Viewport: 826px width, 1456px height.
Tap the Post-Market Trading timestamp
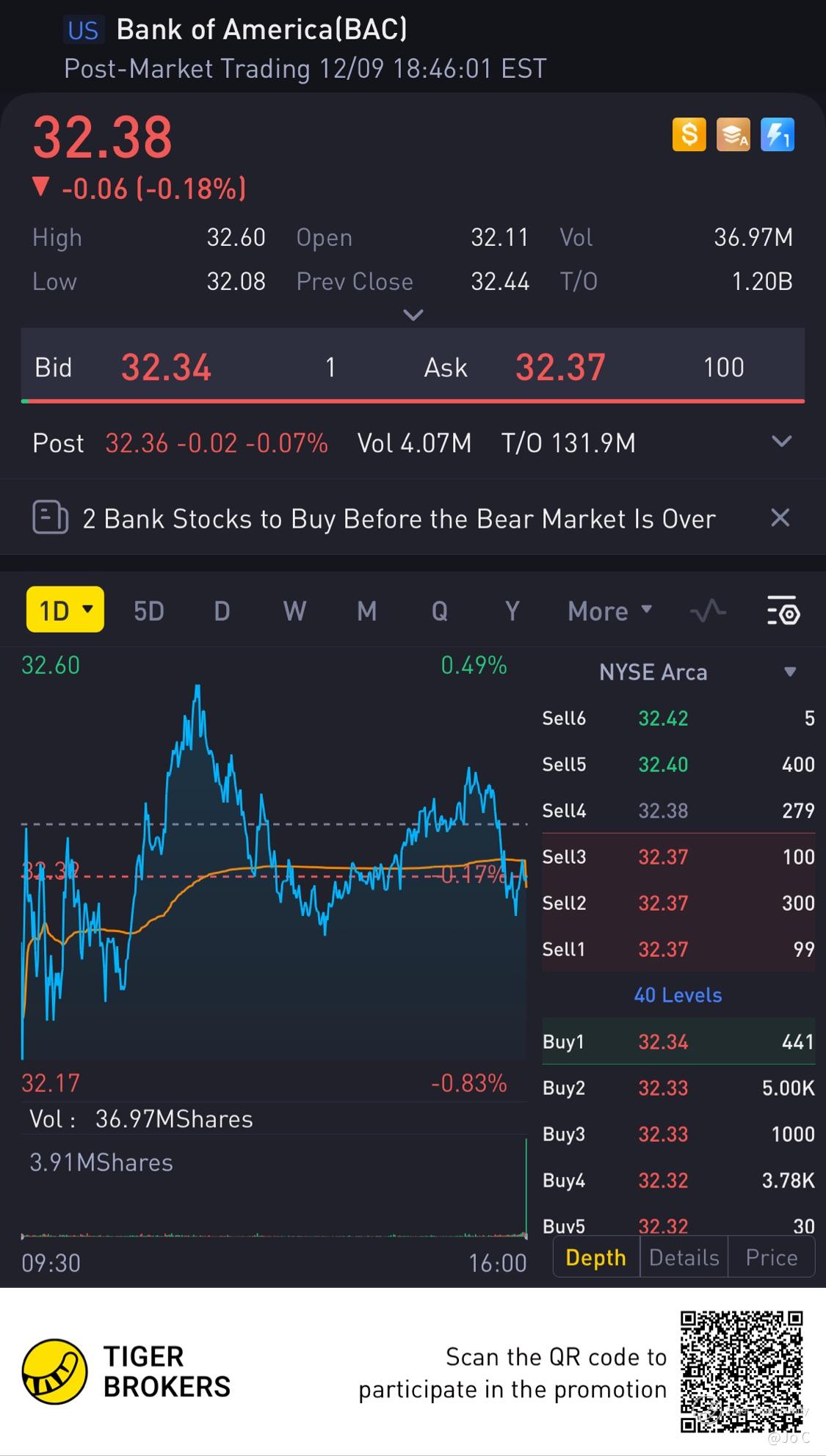click(x=305, y=68)
